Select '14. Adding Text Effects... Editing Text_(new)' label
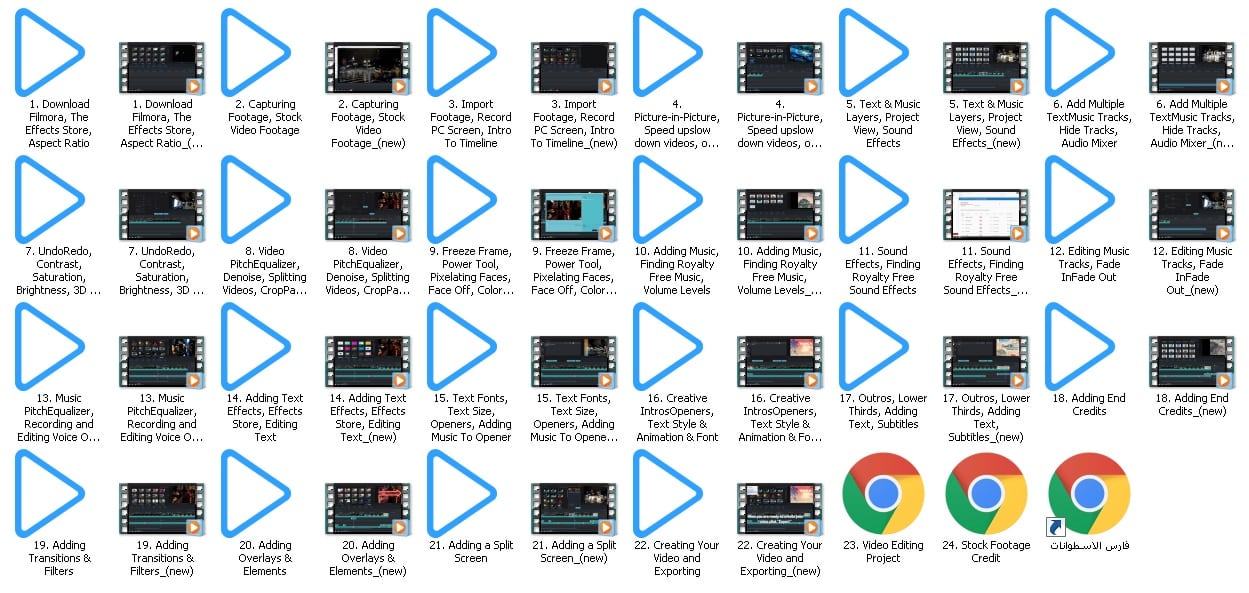The width and height of the screenshot is (1249, 593). 368,418
